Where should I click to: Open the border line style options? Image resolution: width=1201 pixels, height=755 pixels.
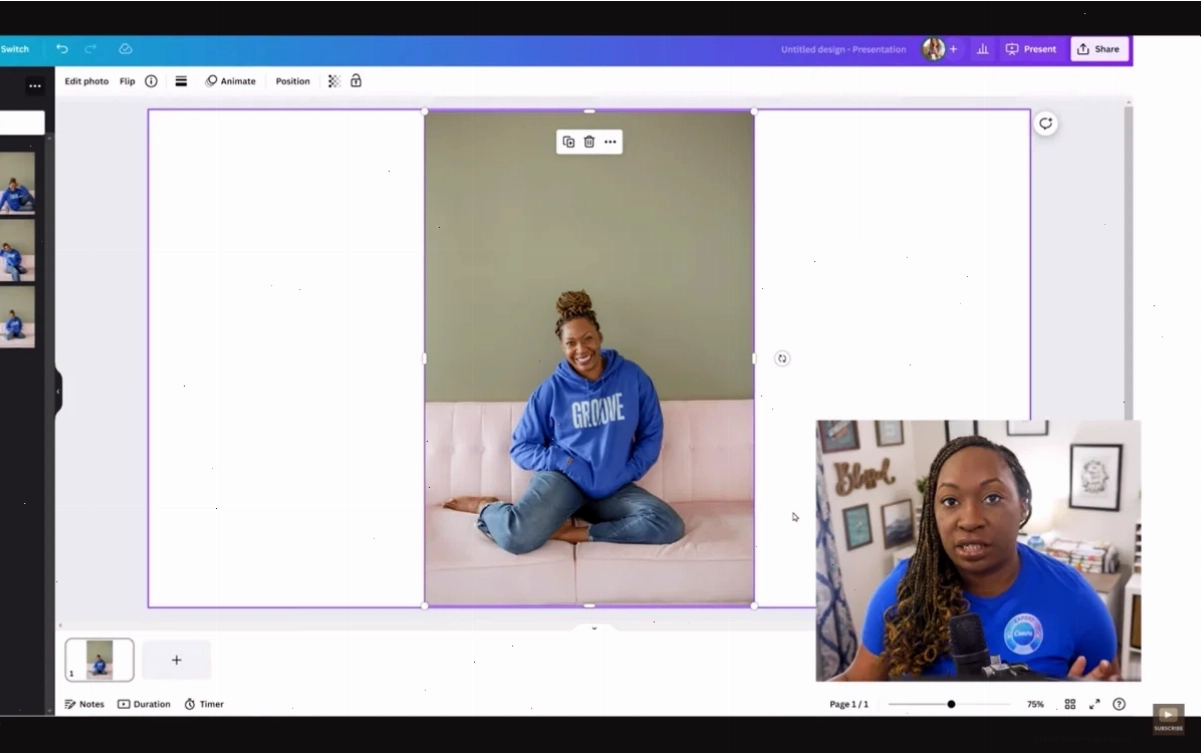coord(181,81)
